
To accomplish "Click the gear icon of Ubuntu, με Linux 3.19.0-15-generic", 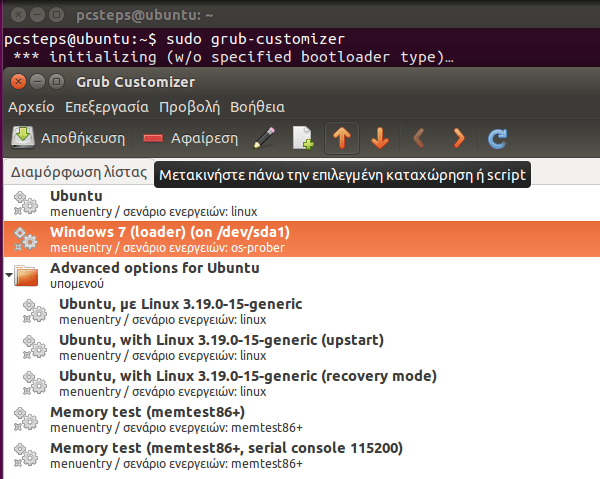I will pos(35,311).
